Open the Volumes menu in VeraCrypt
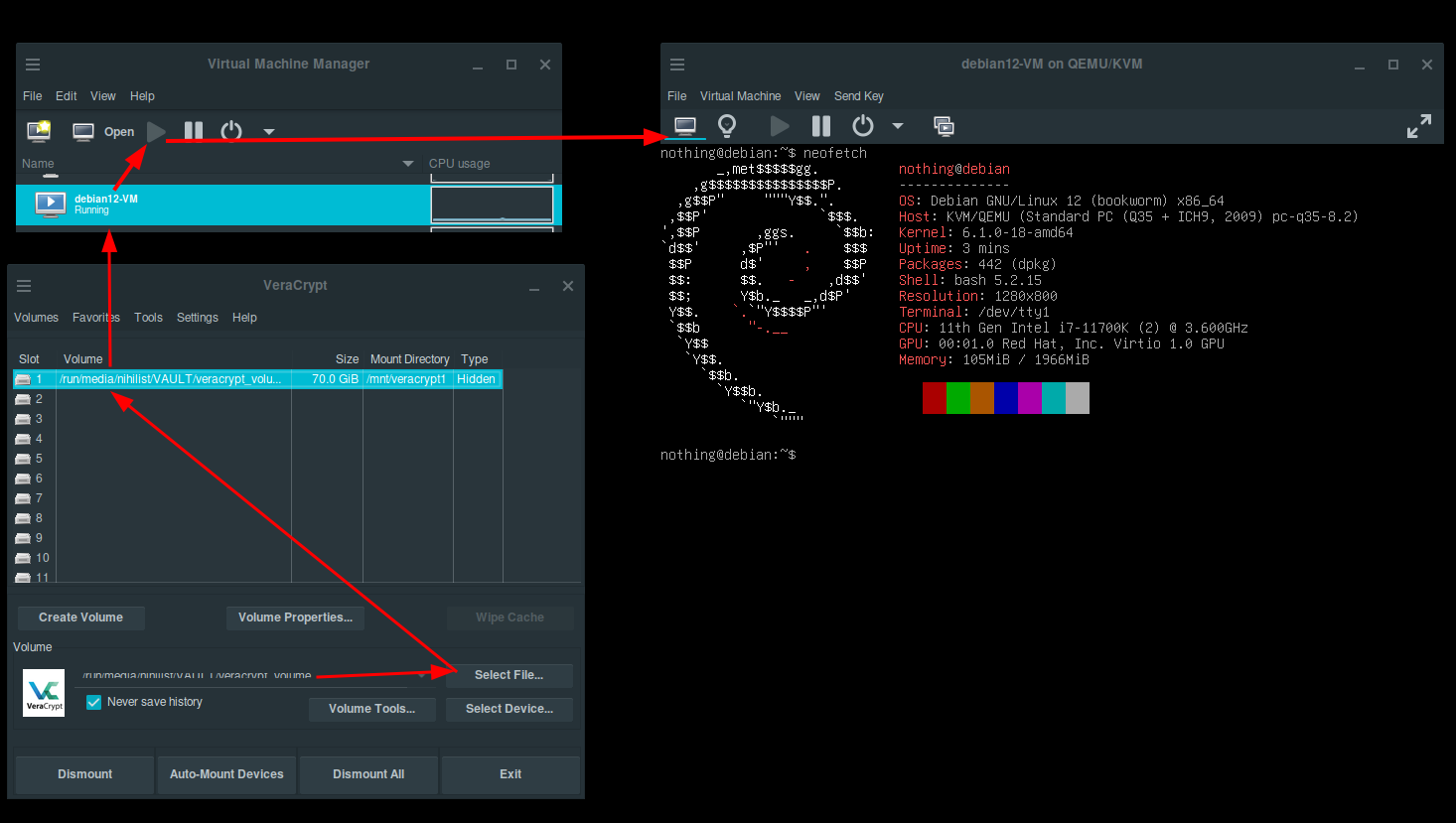Viewport: 1456px width, 823px height. 36,318
